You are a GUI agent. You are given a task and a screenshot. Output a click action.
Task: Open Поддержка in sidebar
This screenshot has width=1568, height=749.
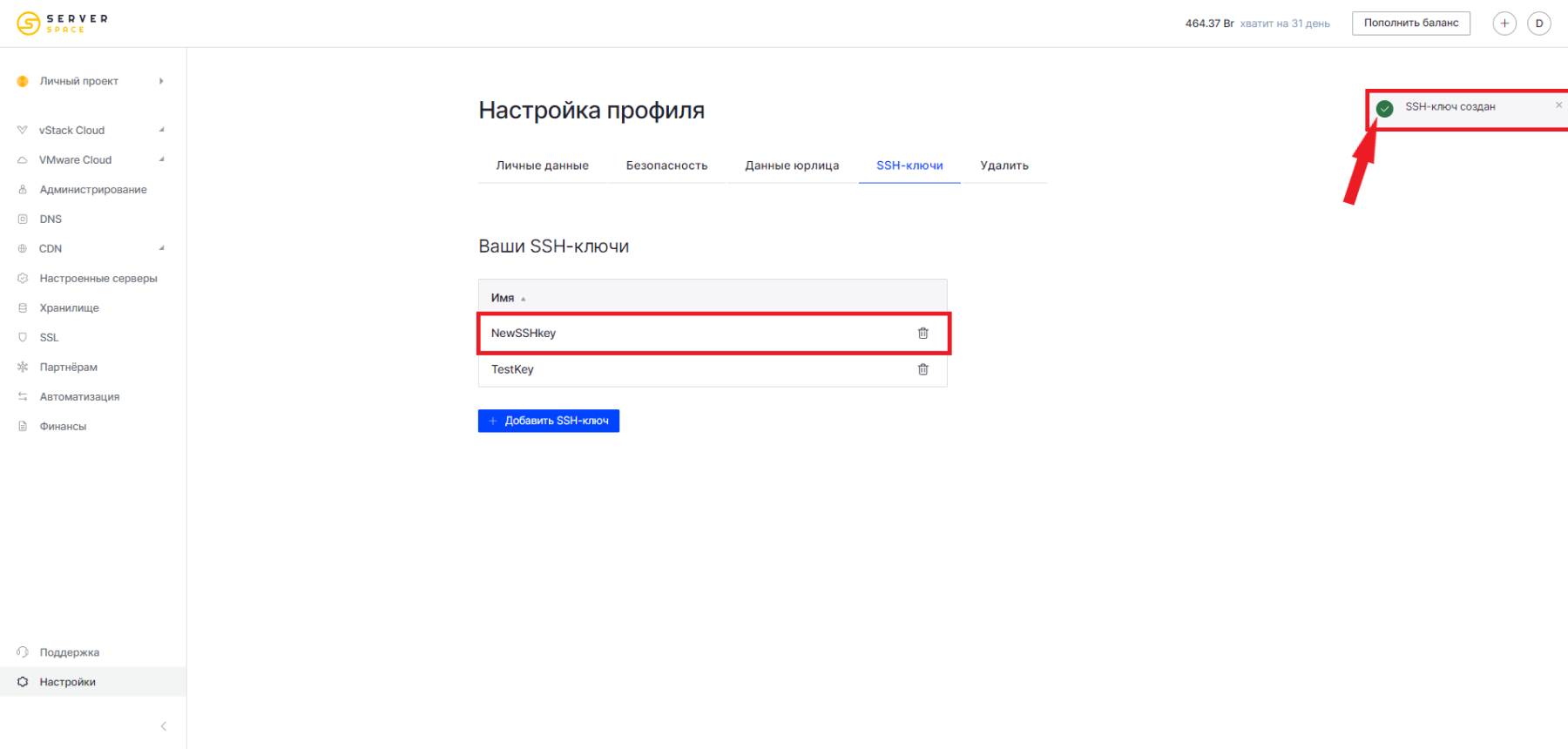(x=69, y=651)
